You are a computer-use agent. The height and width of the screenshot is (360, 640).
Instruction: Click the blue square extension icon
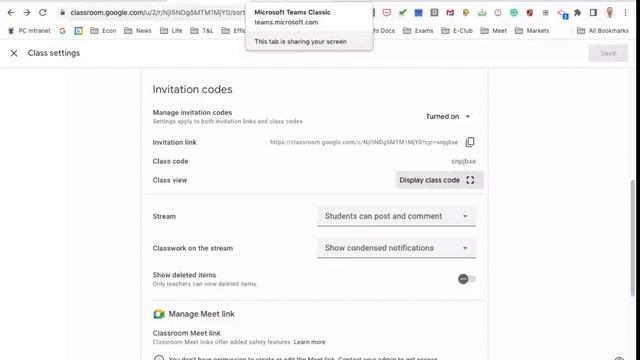(x=418, y=13)
